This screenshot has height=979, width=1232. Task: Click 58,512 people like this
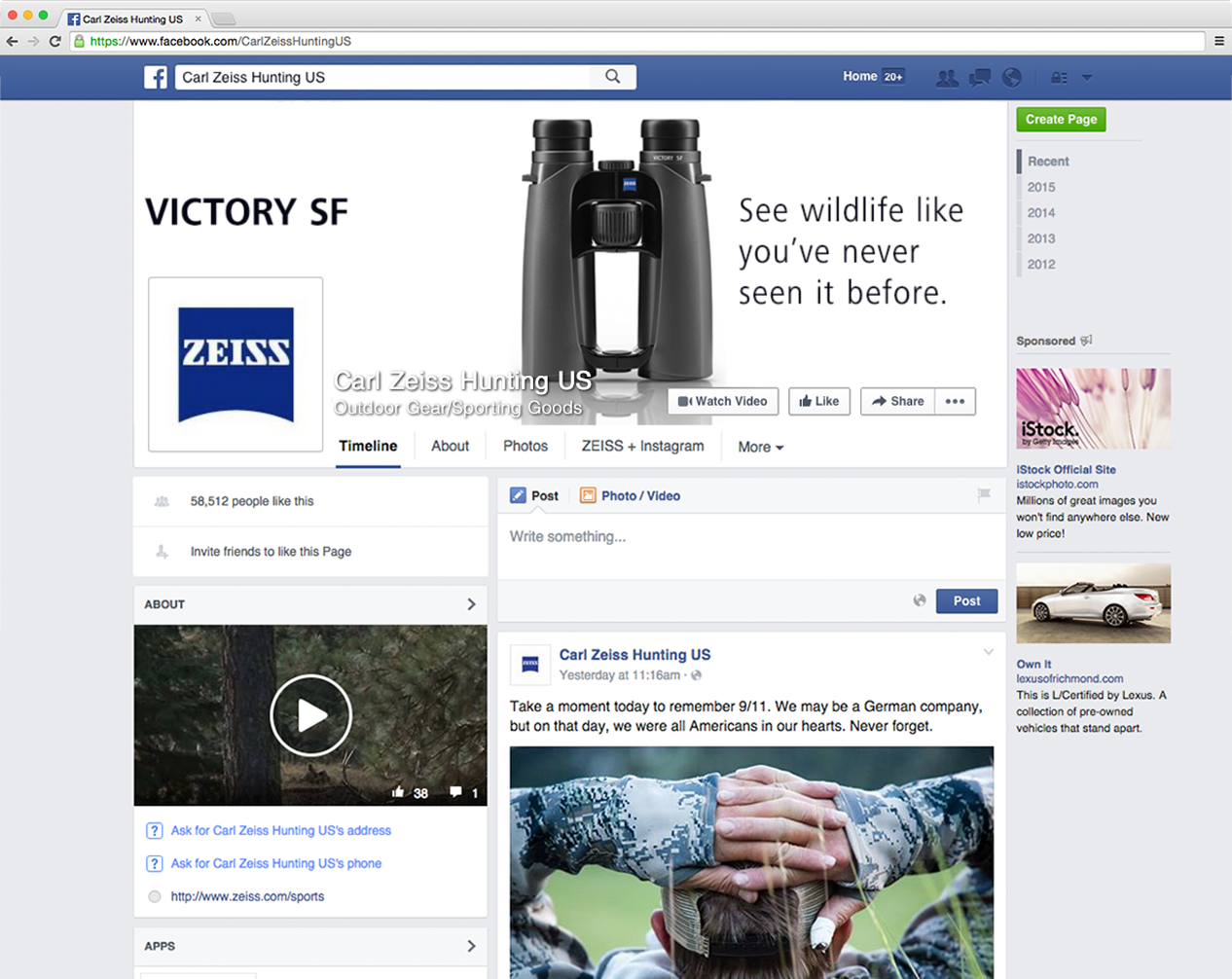pyautogui.click(x=252, y=501)
